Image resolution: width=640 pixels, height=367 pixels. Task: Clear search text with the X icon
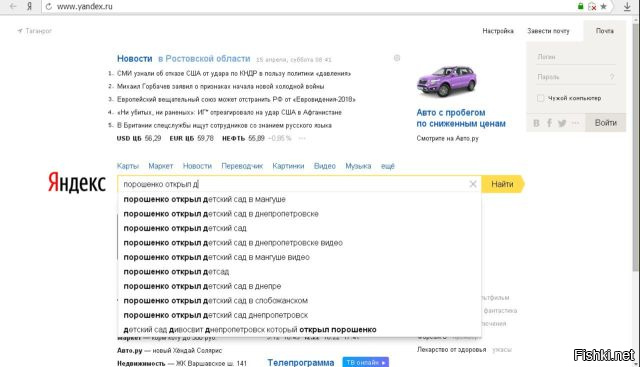pos(473,184)
